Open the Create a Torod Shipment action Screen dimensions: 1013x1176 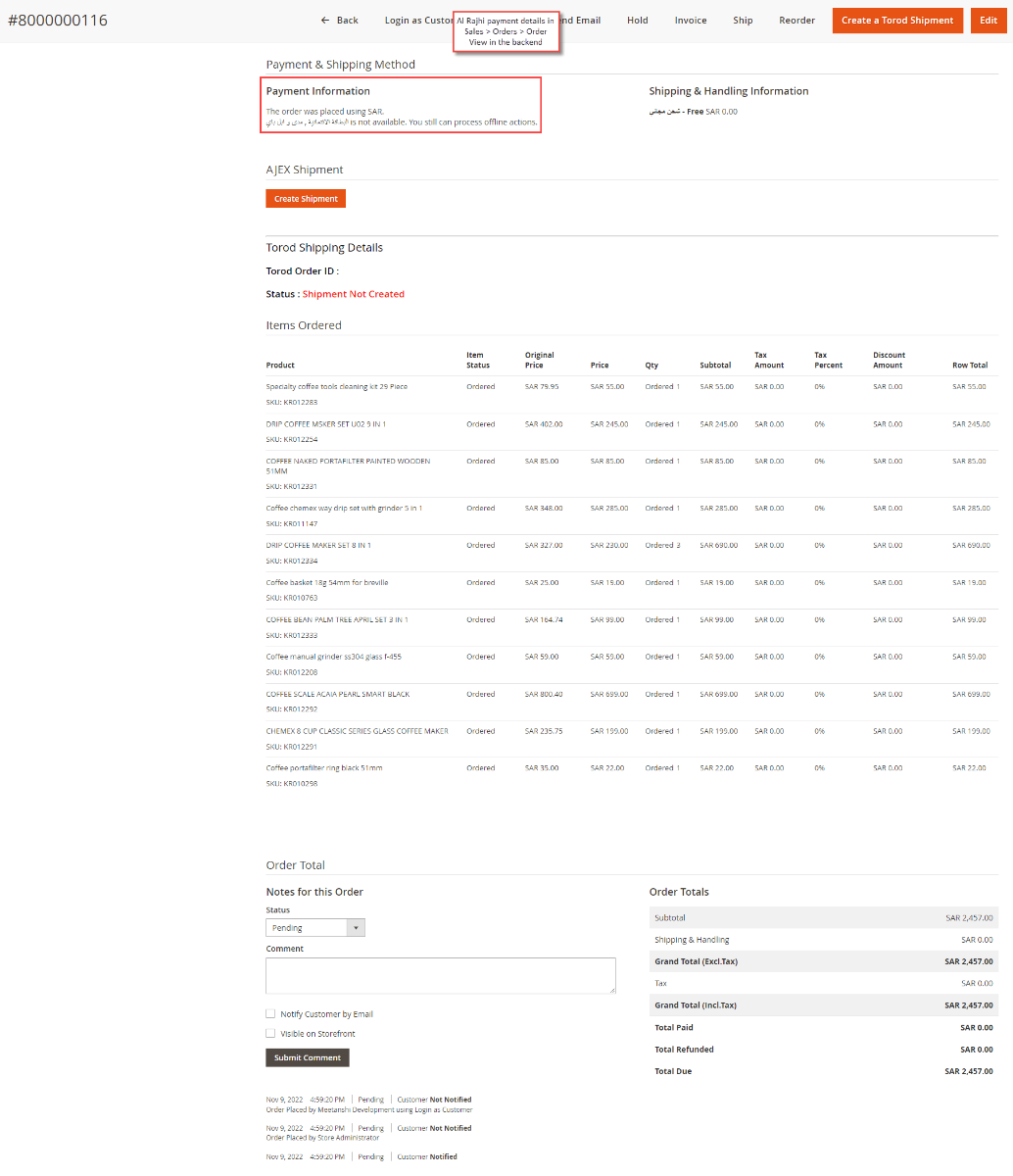pos(896,20)
